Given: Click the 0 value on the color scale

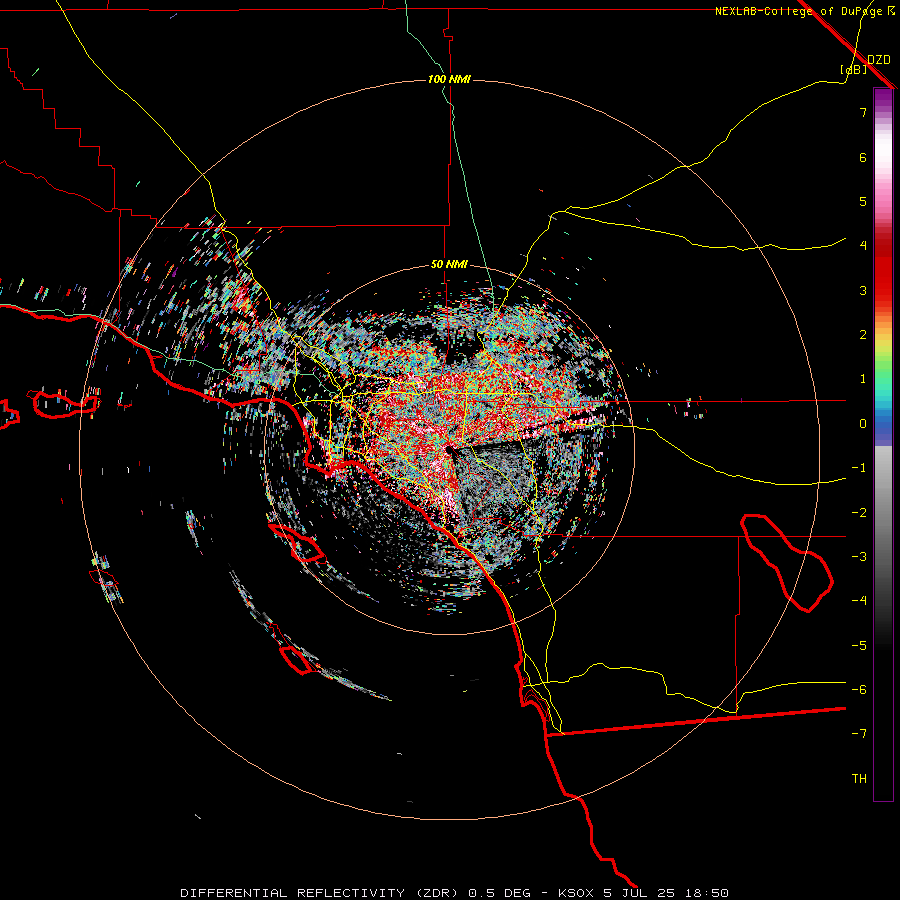Looking at the screenshot, I should tap(863, 424).
